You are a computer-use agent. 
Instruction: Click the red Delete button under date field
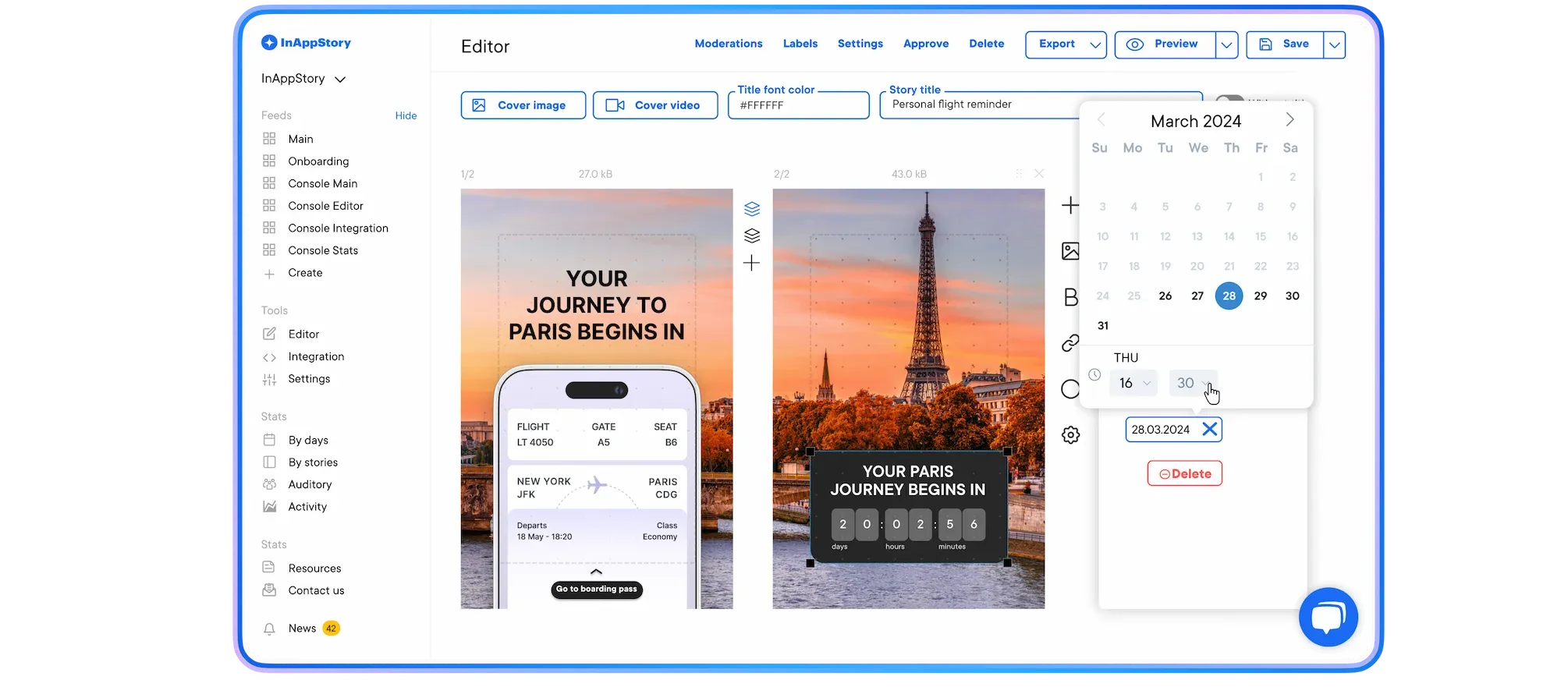(1184, 473)
